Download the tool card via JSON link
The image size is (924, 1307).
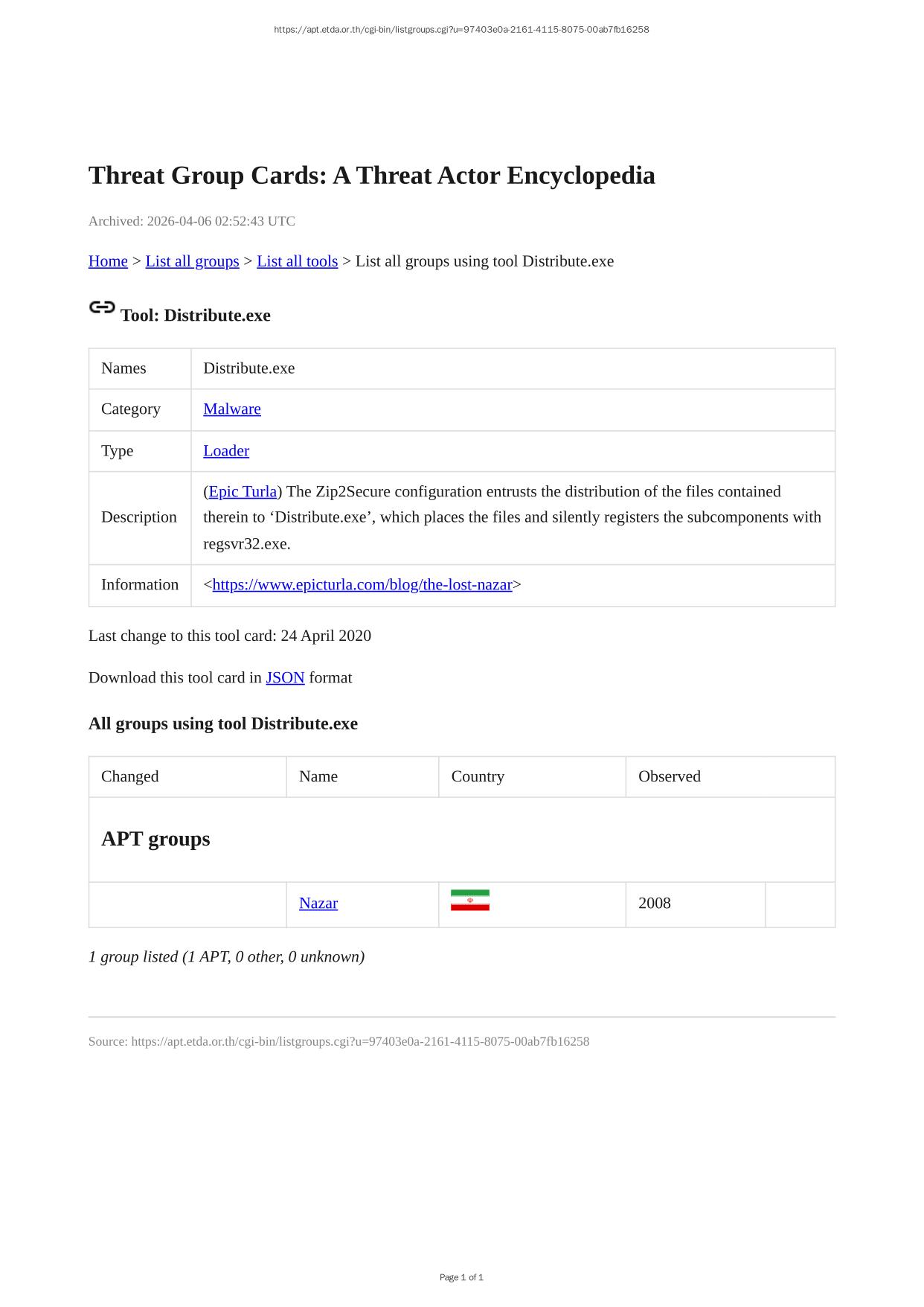point(285,678)
